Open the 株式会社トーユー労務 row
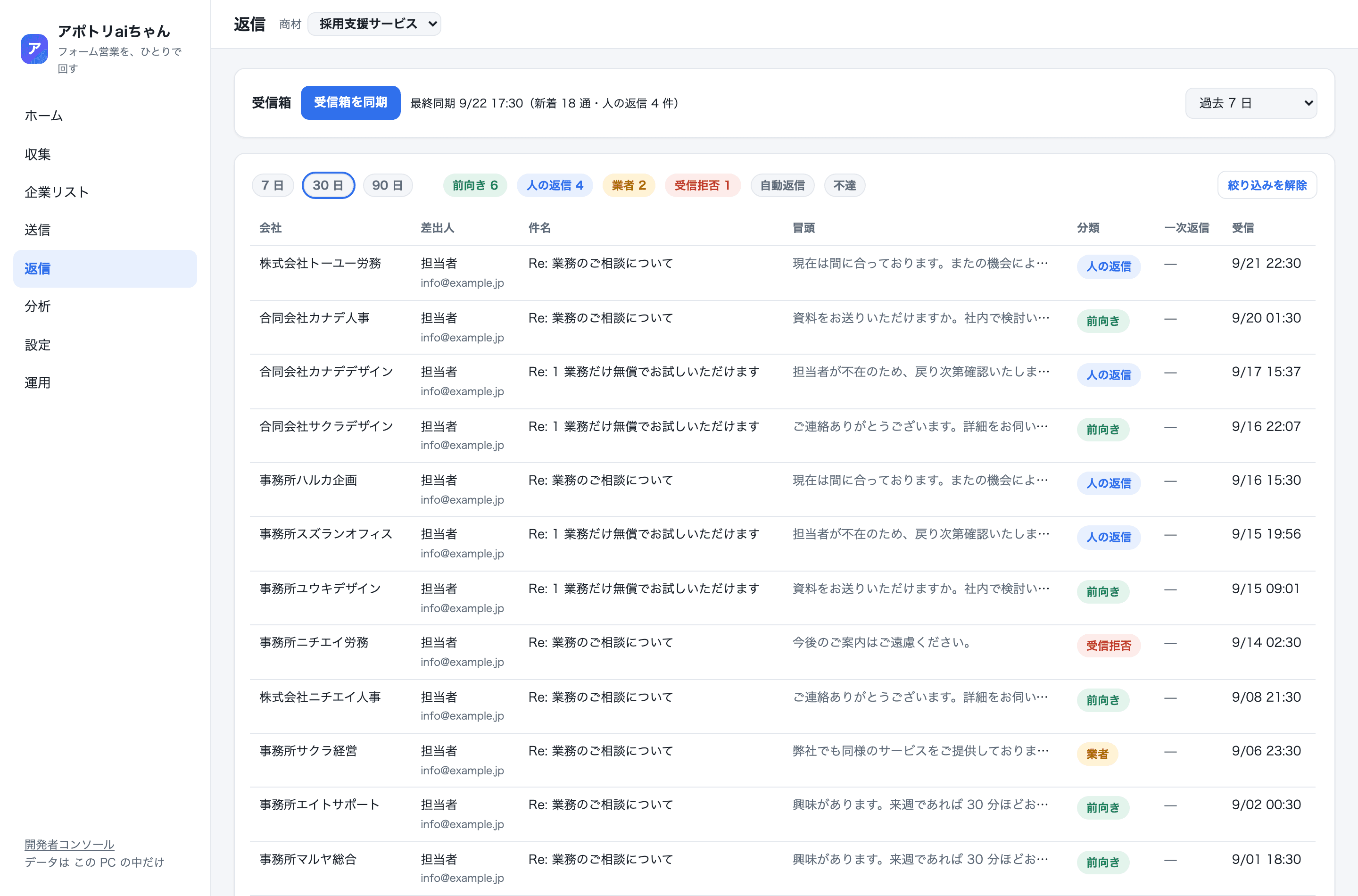The image size is (1358, 896). tap(782, 273)
